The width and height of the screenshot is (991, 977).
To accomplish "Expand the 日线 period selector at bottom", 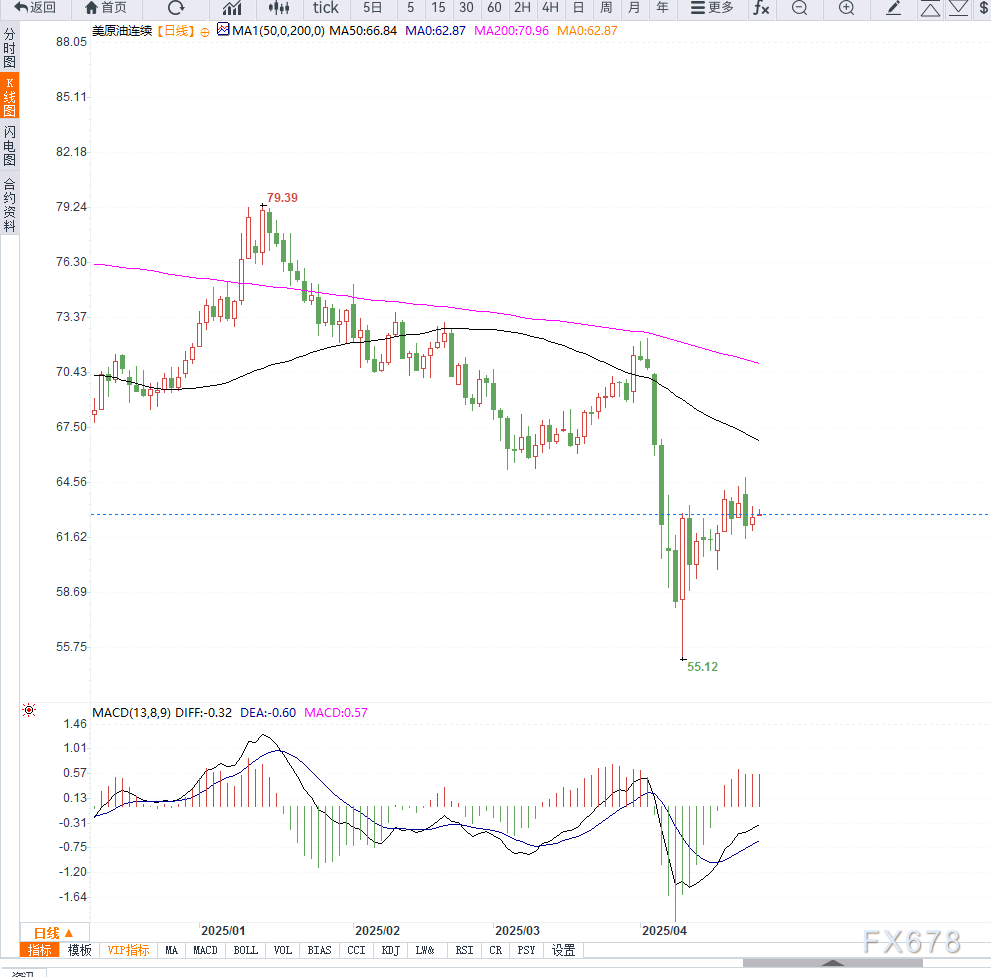I will (x=54, y=933).
